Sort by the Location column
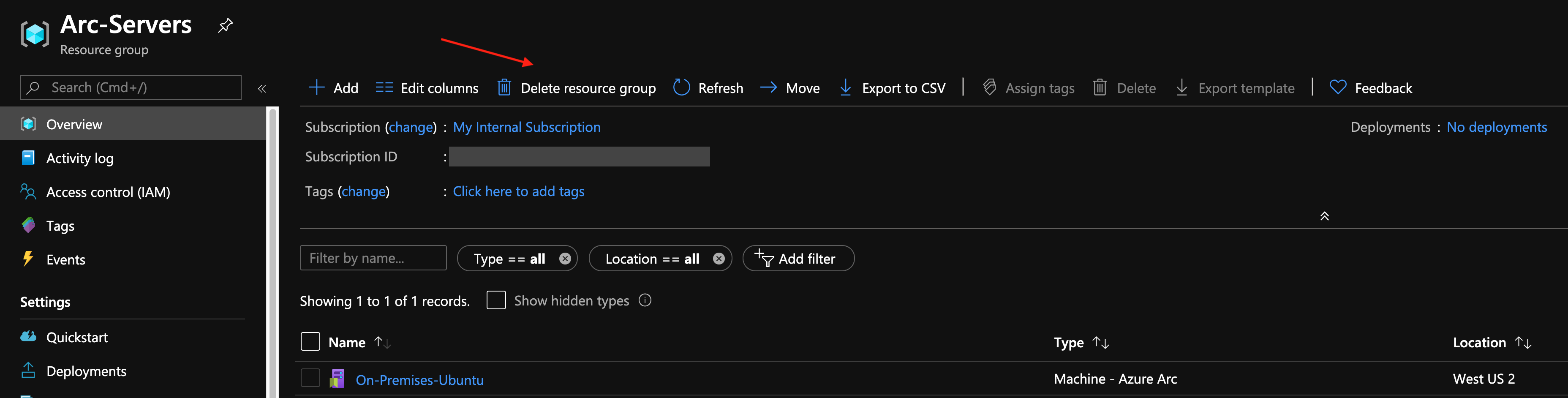 1492,343
